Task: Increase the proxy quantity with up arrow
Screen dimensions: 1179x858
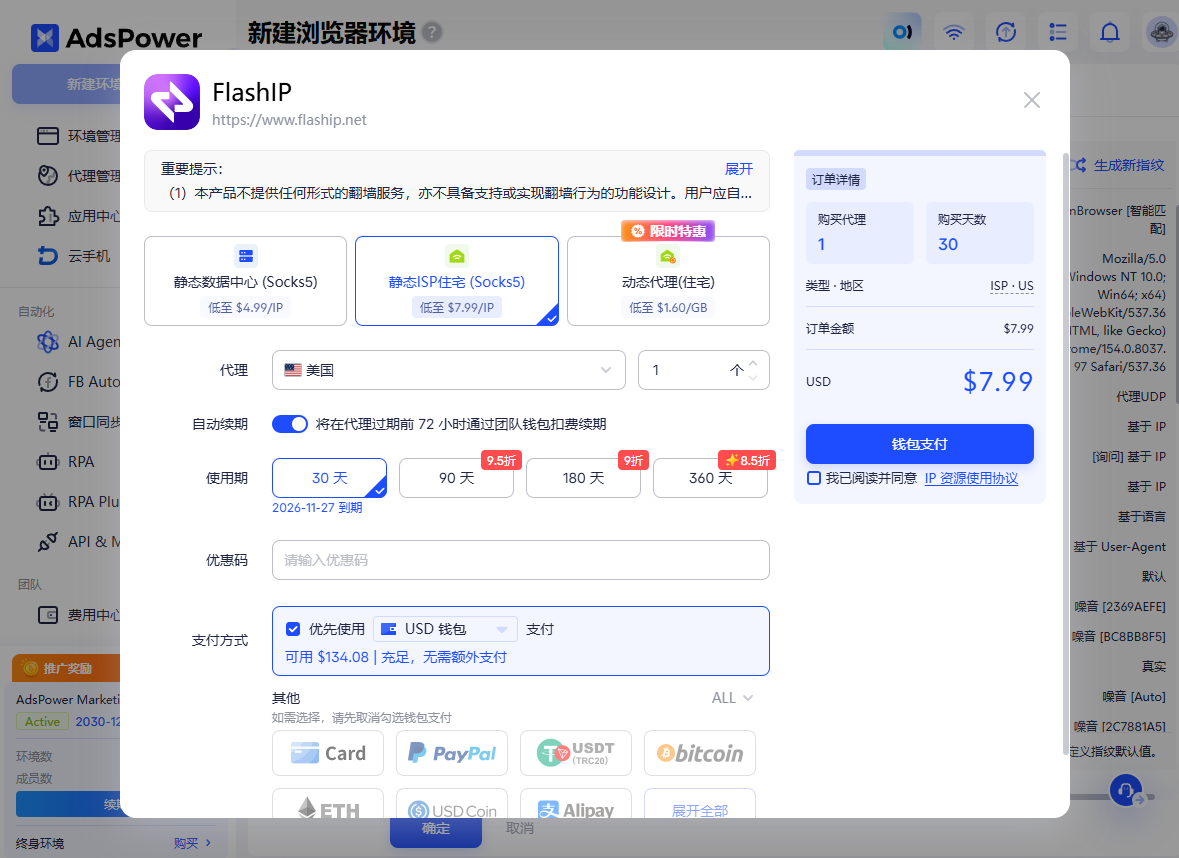Action: (753, 363)
